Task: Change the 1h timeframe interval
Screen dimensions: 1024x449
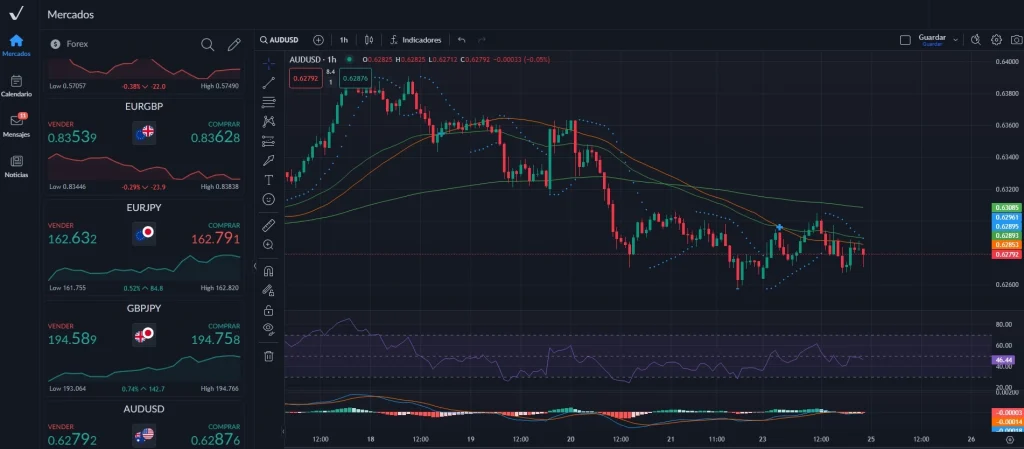Action: pyautogui.click(x=344, y=40)
